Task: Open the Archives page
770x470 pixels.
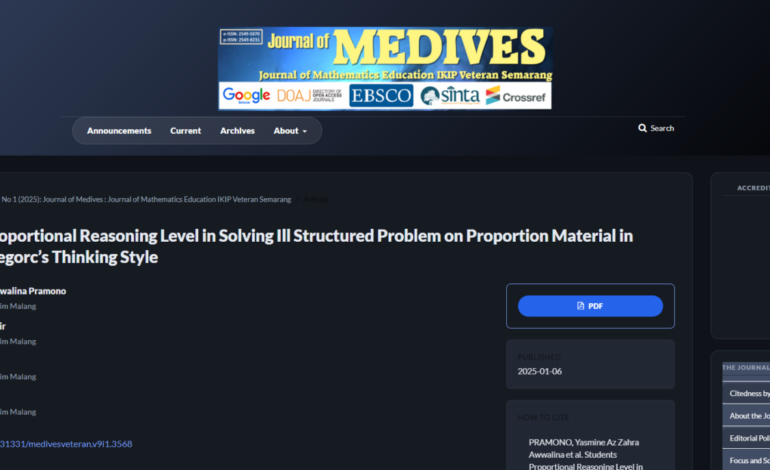Action: 237,131
